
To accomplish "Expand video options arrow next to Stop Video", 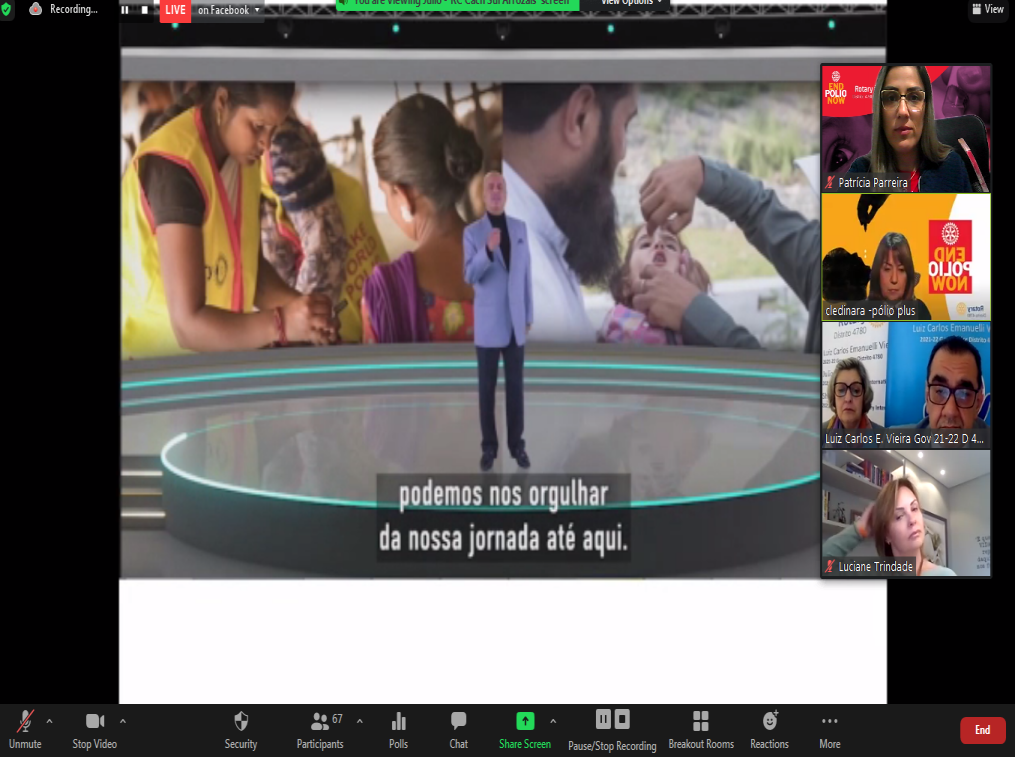I will (x=123, y=720).
